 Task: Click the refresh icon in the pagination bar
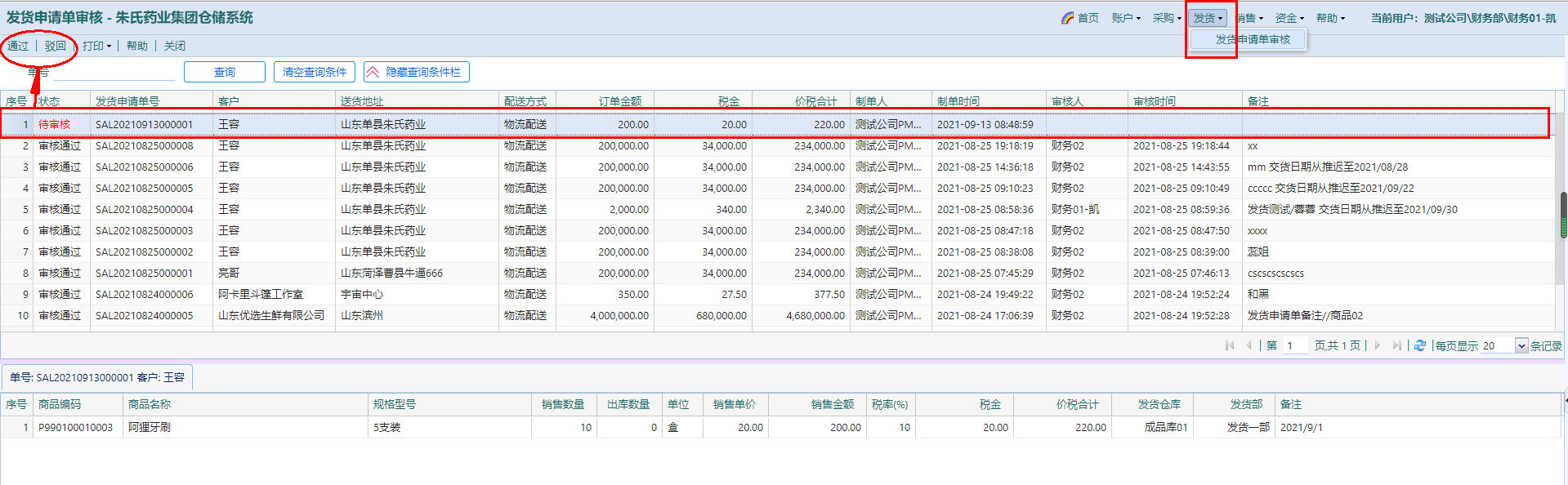coord(1420,345)
